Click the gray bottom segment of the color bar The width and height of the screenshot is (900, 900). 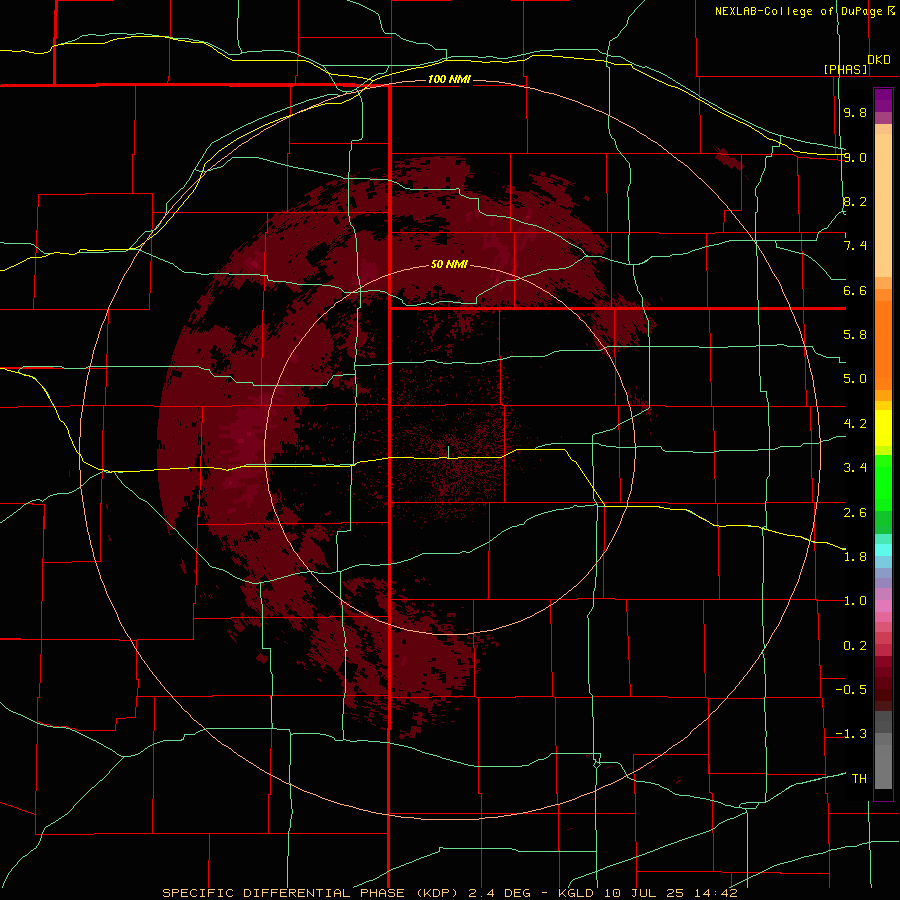(x=883, y=767)
